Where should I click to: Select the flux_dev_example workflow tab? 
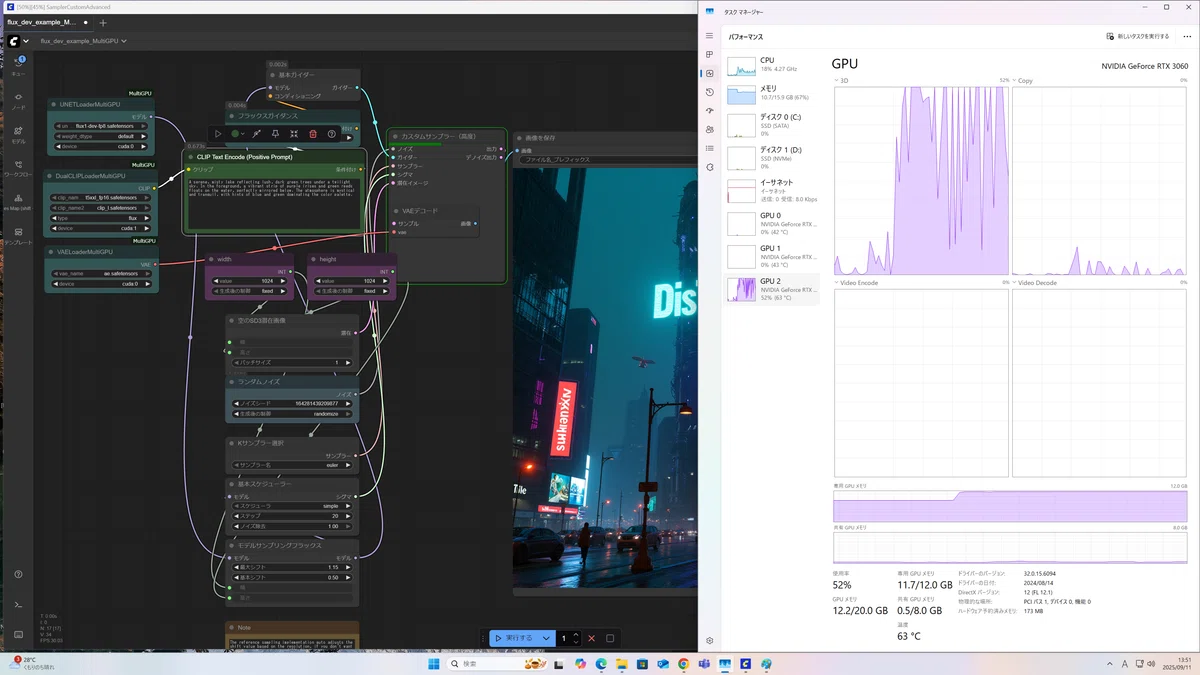point(42,22)
